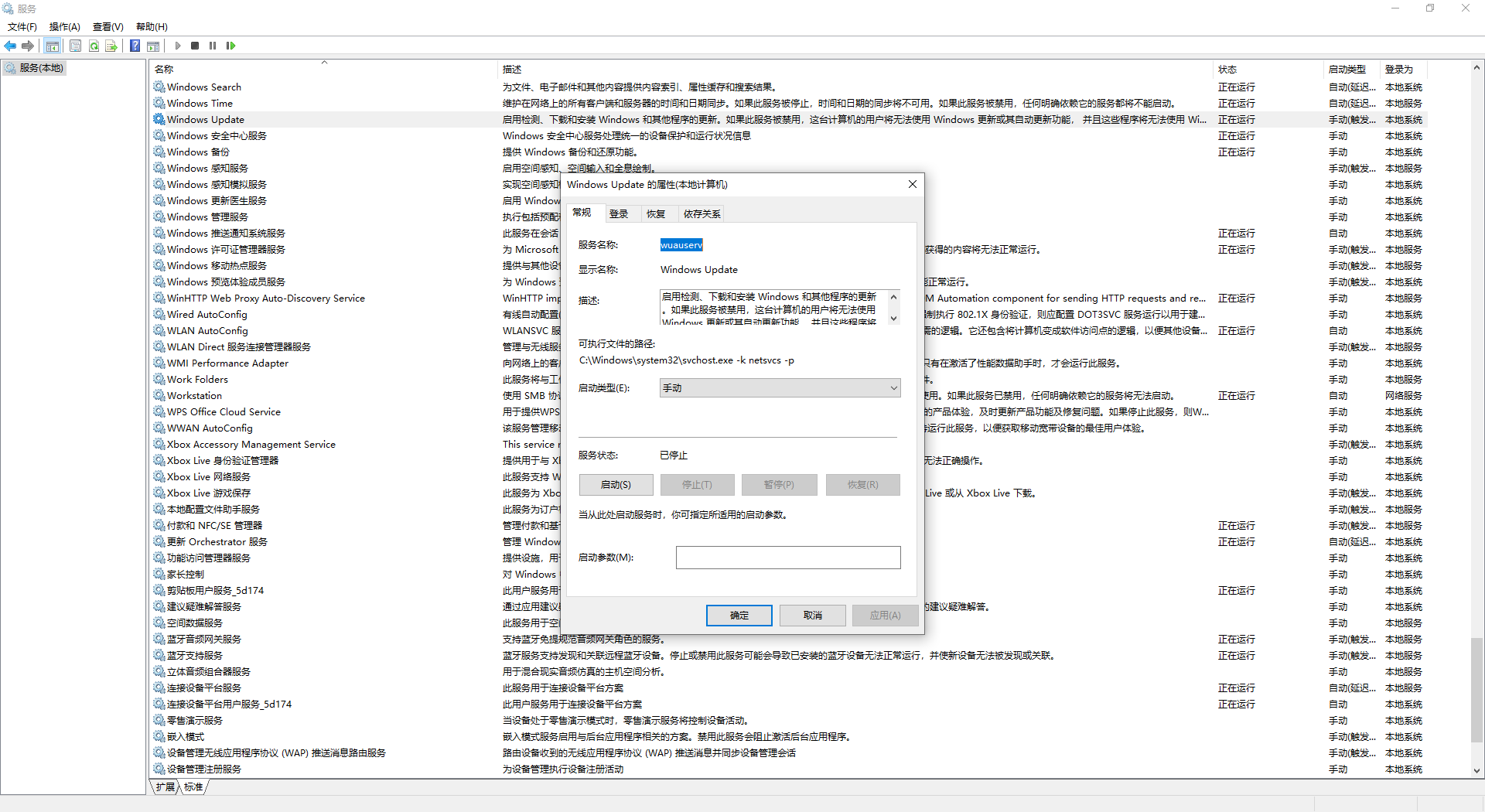Open the 查看(V) menu
Image resolution: width=1485 pixels, height=812 pixels.
point(108,26)
